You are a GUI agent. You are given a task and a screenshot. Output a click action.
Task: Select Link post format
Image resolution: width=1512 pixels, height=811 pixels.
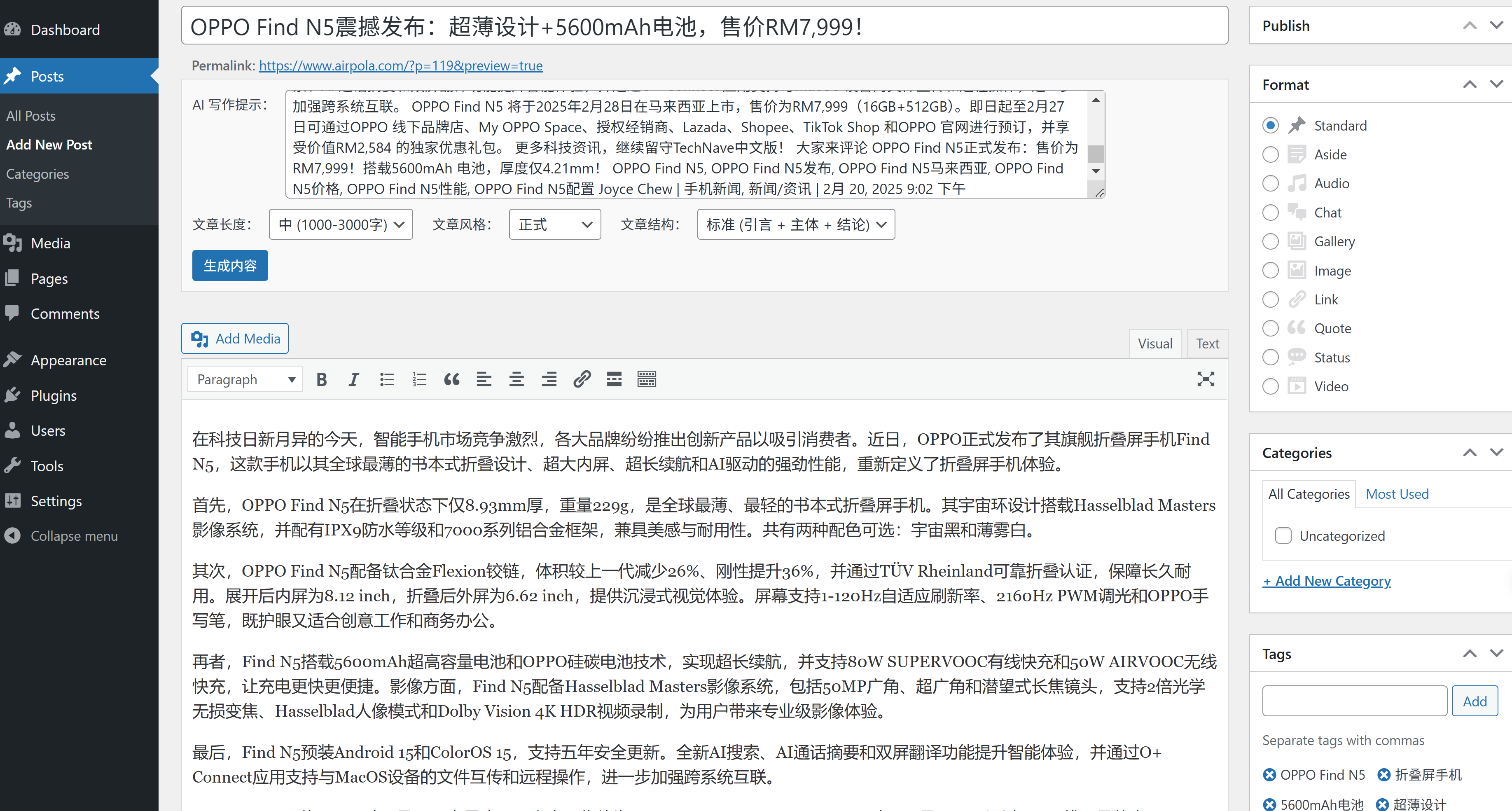[1270, 299]
